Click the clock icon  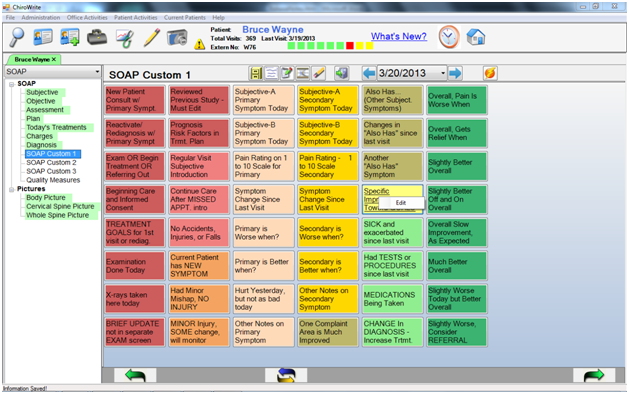click(448, 37)
